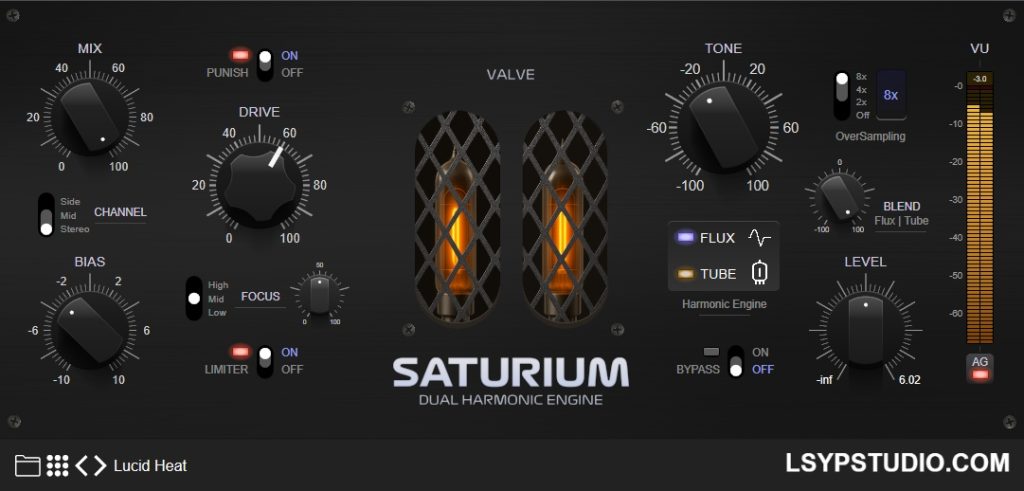Screen dimensions: 1024x491
Task: Open the LSYPSTUDIO.COM link
Action: point(897,463)
